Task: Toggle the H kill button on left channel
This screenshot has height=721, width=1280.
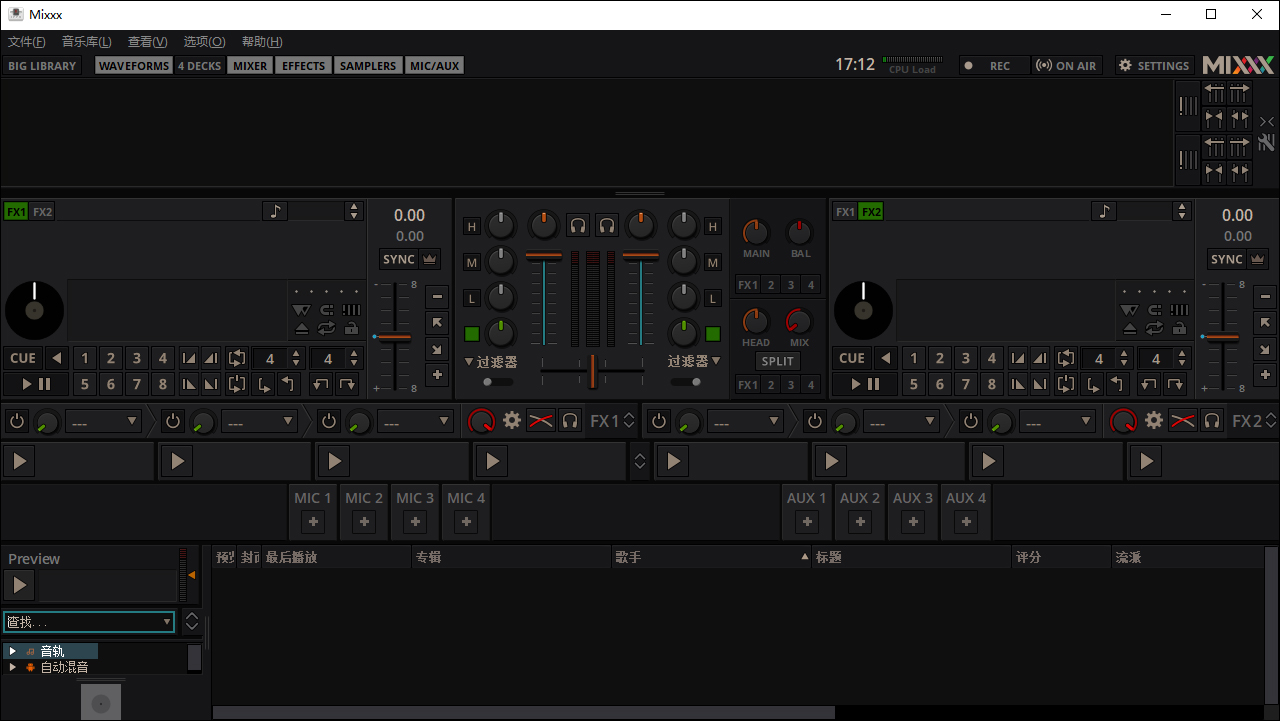Action: click(472, 227)
